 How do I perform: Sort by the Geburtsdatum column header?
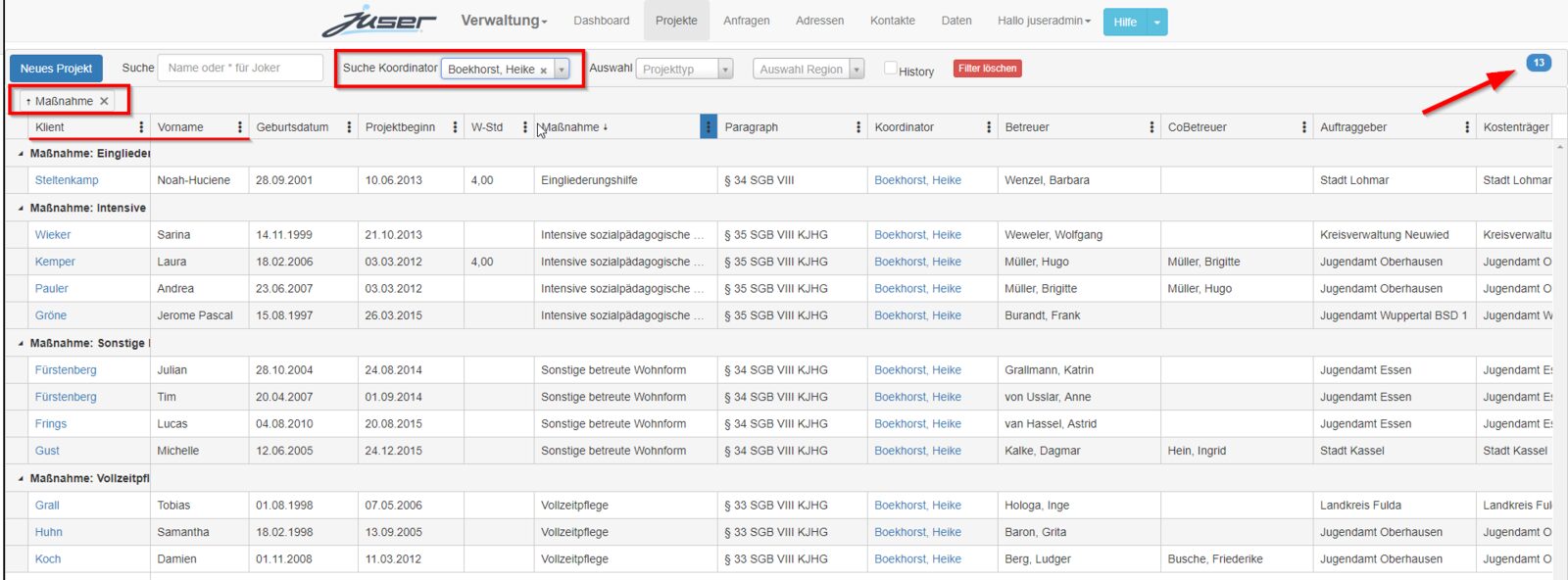point(292,127)
